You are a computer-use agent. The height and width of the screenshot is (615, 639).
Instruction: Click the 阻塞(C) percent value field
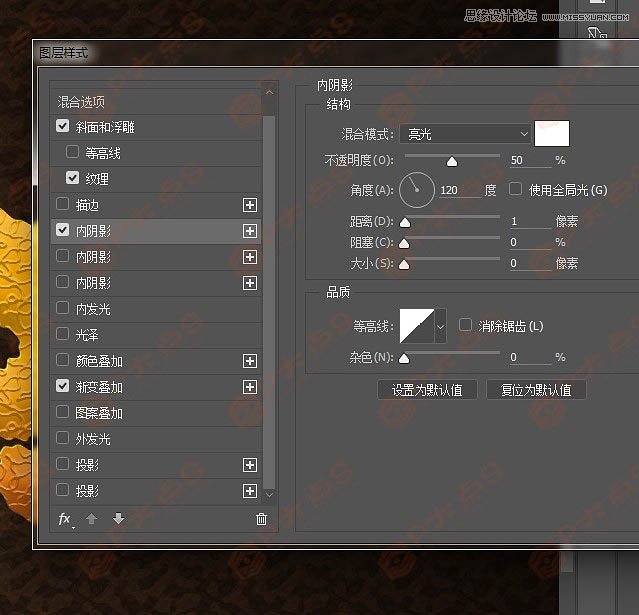(x=531, y=242)
